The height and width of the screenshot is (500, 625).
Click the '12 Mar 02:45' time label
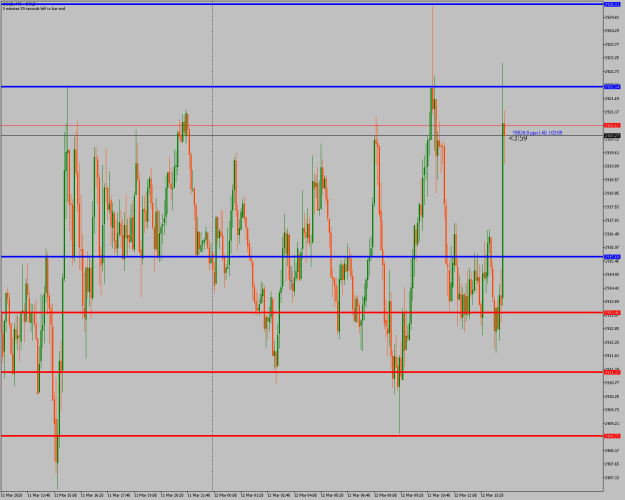point(279,496)
